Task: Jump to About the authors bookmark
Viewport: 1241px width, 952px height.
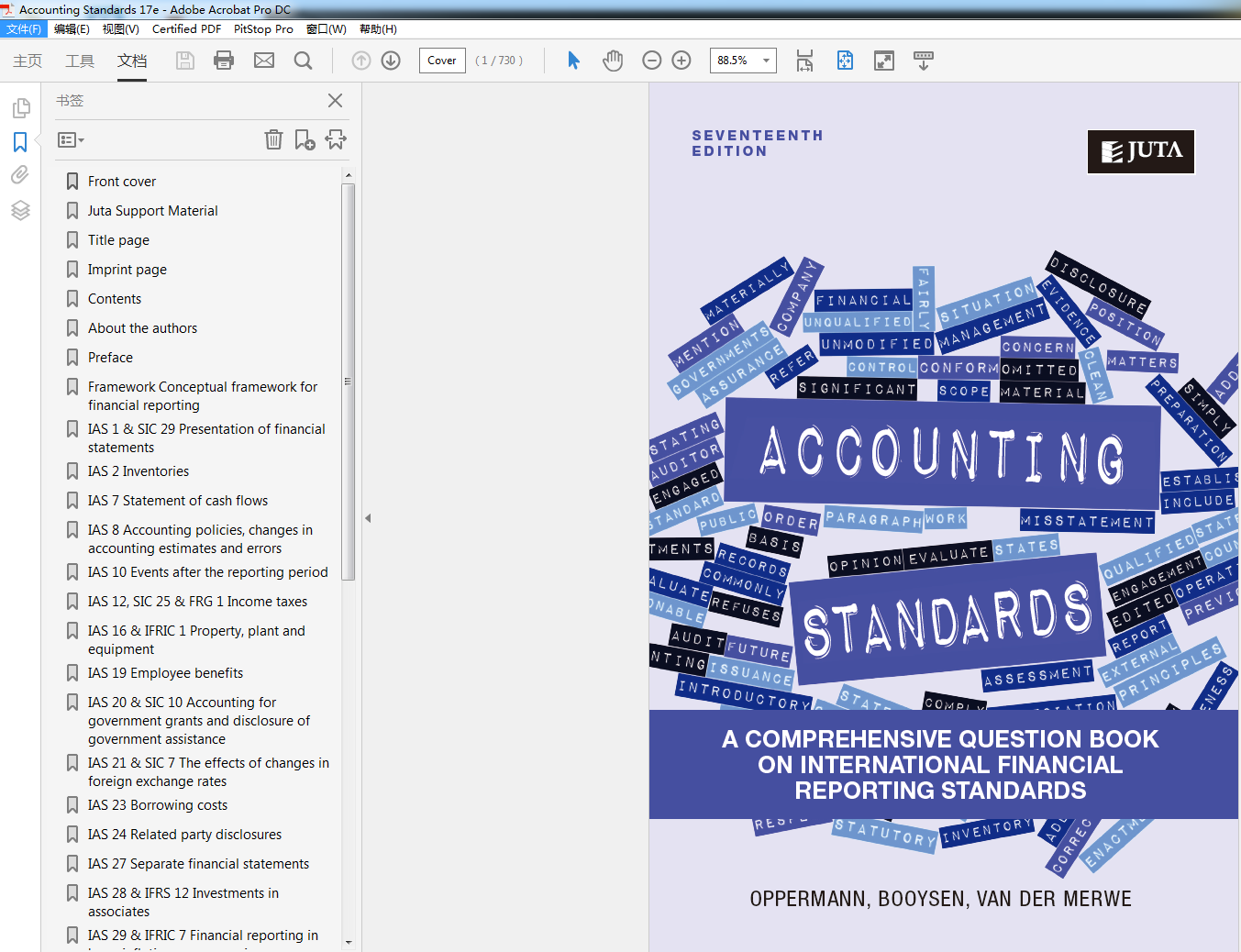Action: pos(142,328)
